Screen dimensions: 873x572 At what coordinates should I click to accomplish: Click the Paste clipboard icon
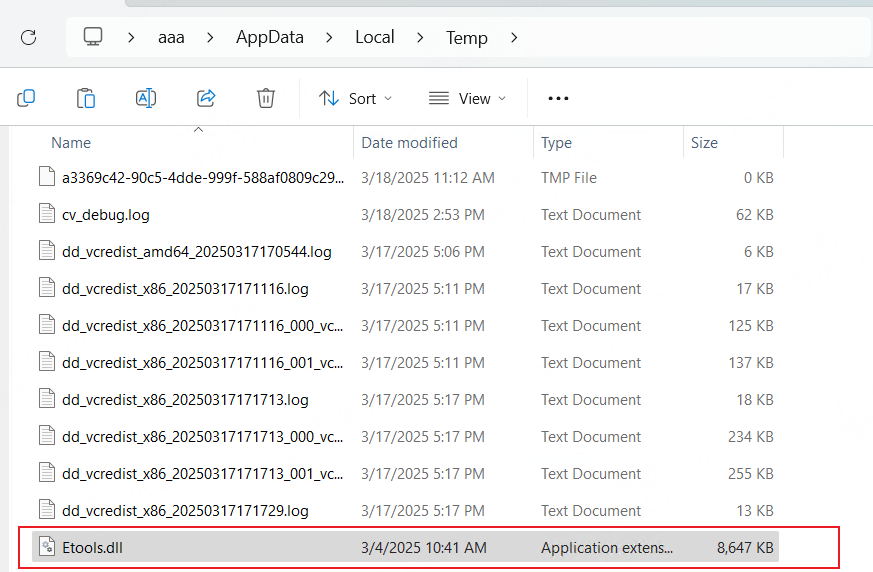pos(86,98)
